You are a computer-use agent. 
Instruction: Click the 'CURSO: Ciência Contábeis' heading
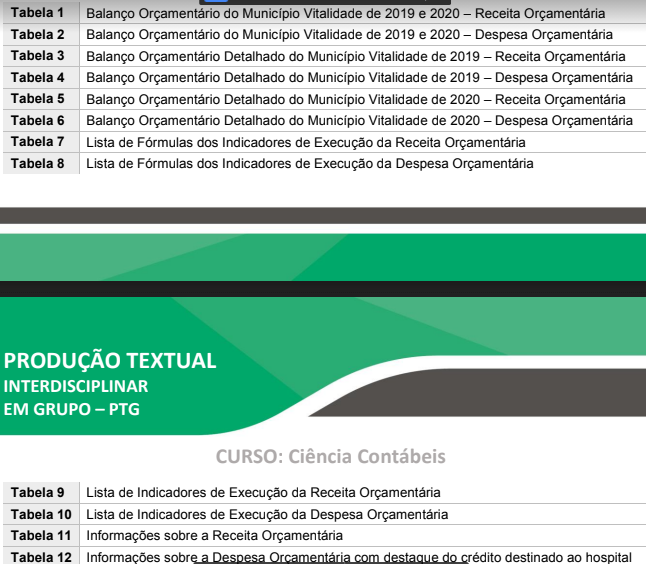click(x=330, y=456)
